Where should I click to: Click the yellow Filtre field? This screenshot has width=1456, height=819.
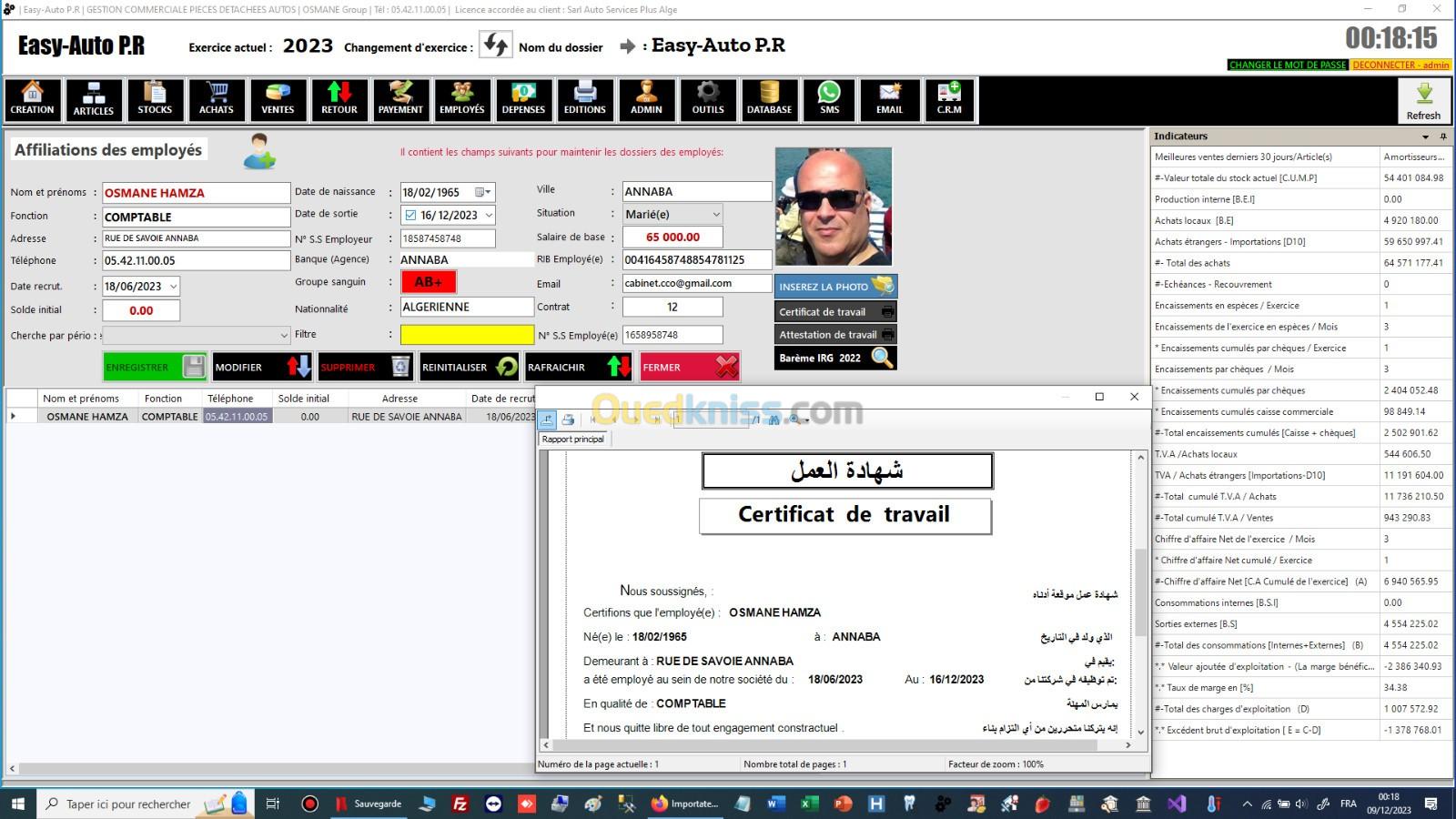(467, 335)
